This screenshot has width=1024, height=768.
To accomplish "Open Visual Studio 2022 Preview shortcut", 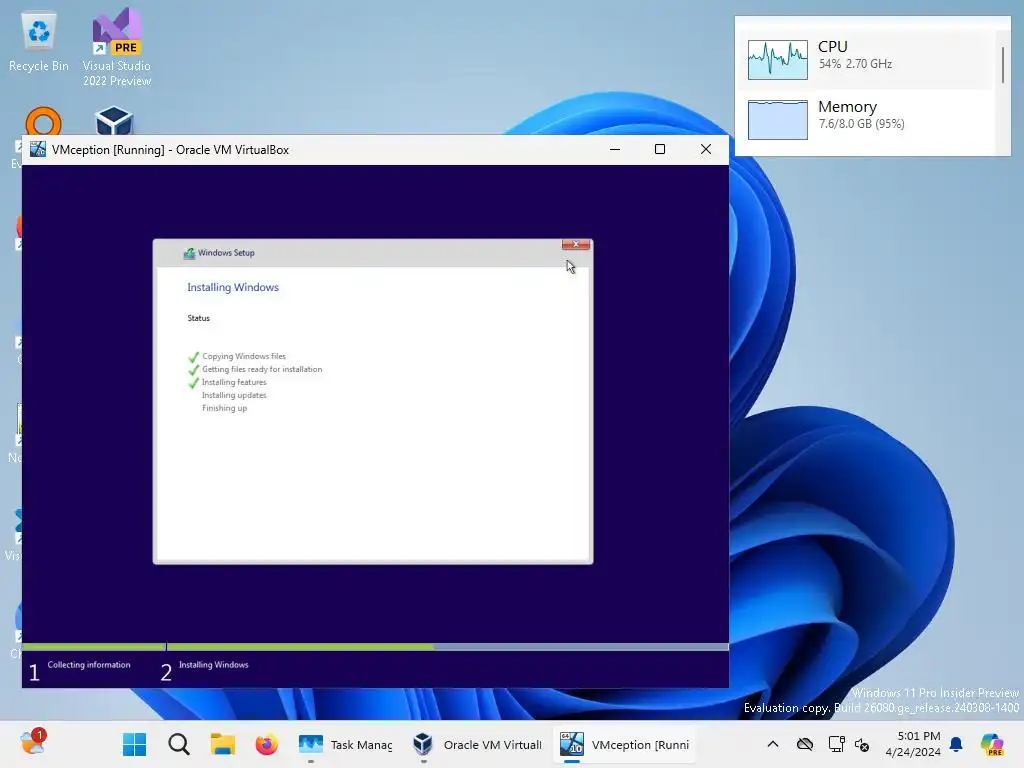I will tap(117, 47).
